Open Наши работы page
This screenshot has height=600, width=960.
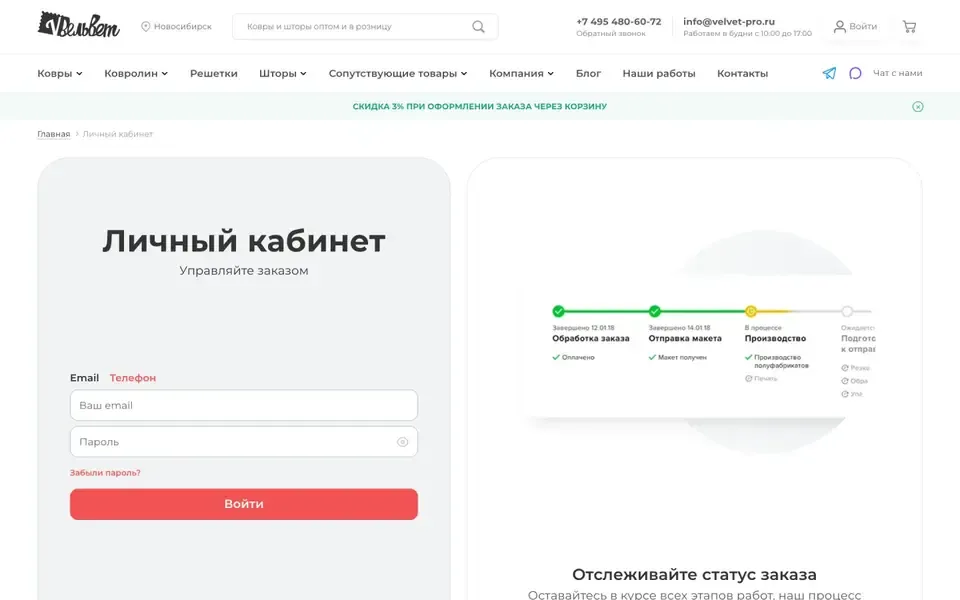pyautogui.click(x=659, y=73)
